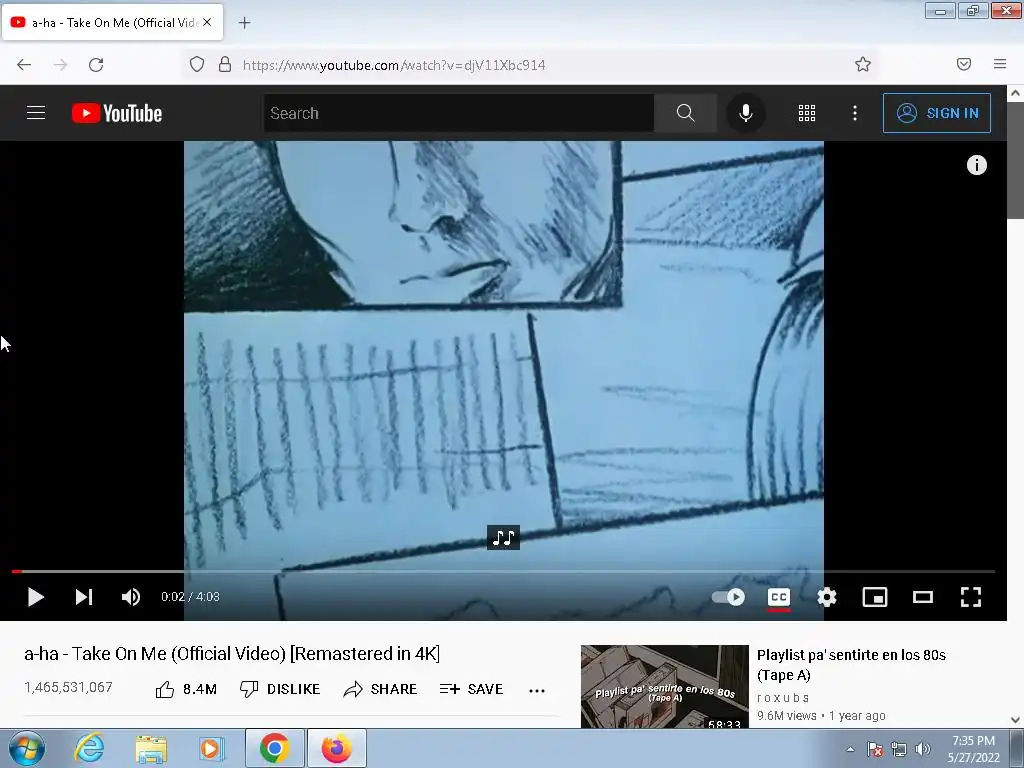Open the system volume tray icon
The image size is (1024, 768).
(923, 749)
